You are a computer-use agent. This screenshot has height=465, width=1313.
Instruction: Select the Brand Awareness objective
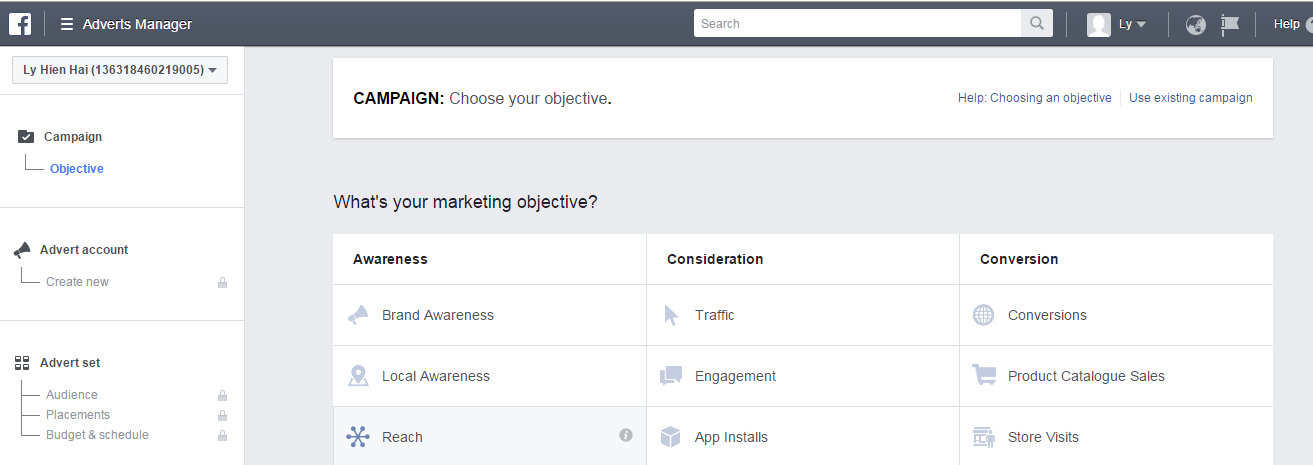(x=437, y=315)
